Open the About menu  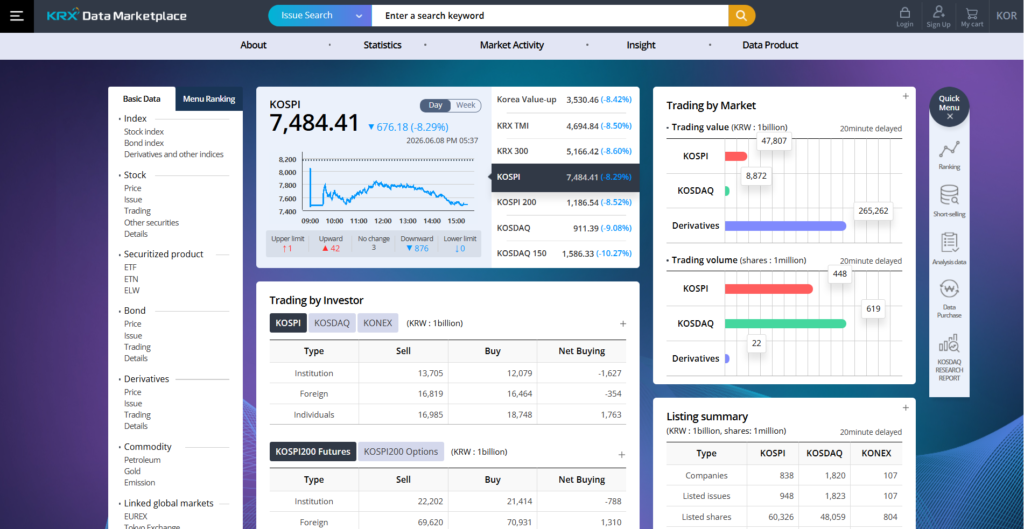[253, 45]
